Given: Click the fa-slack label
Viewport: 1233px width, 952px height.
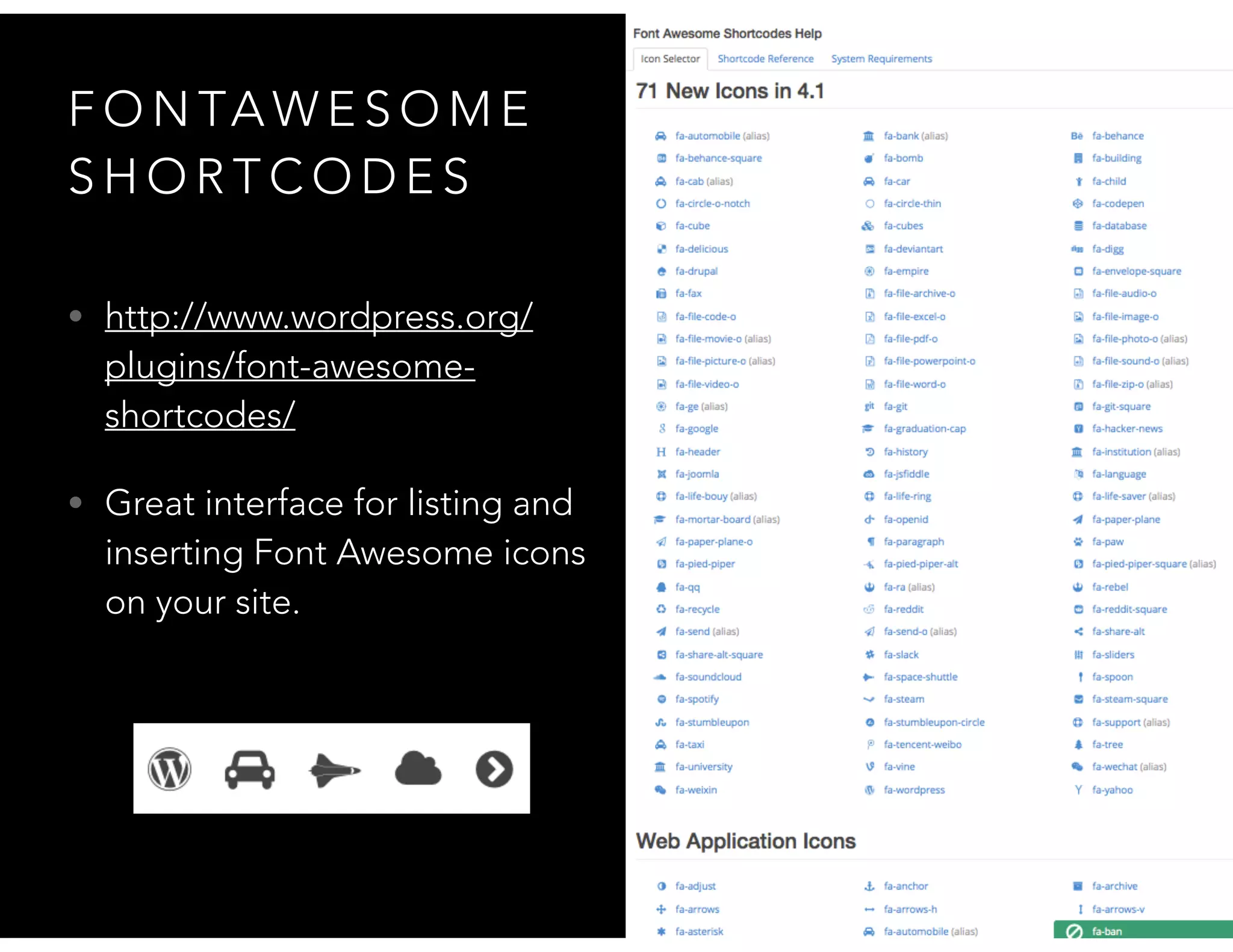Looking at the screenshot, I should click(x=901, y=655).
